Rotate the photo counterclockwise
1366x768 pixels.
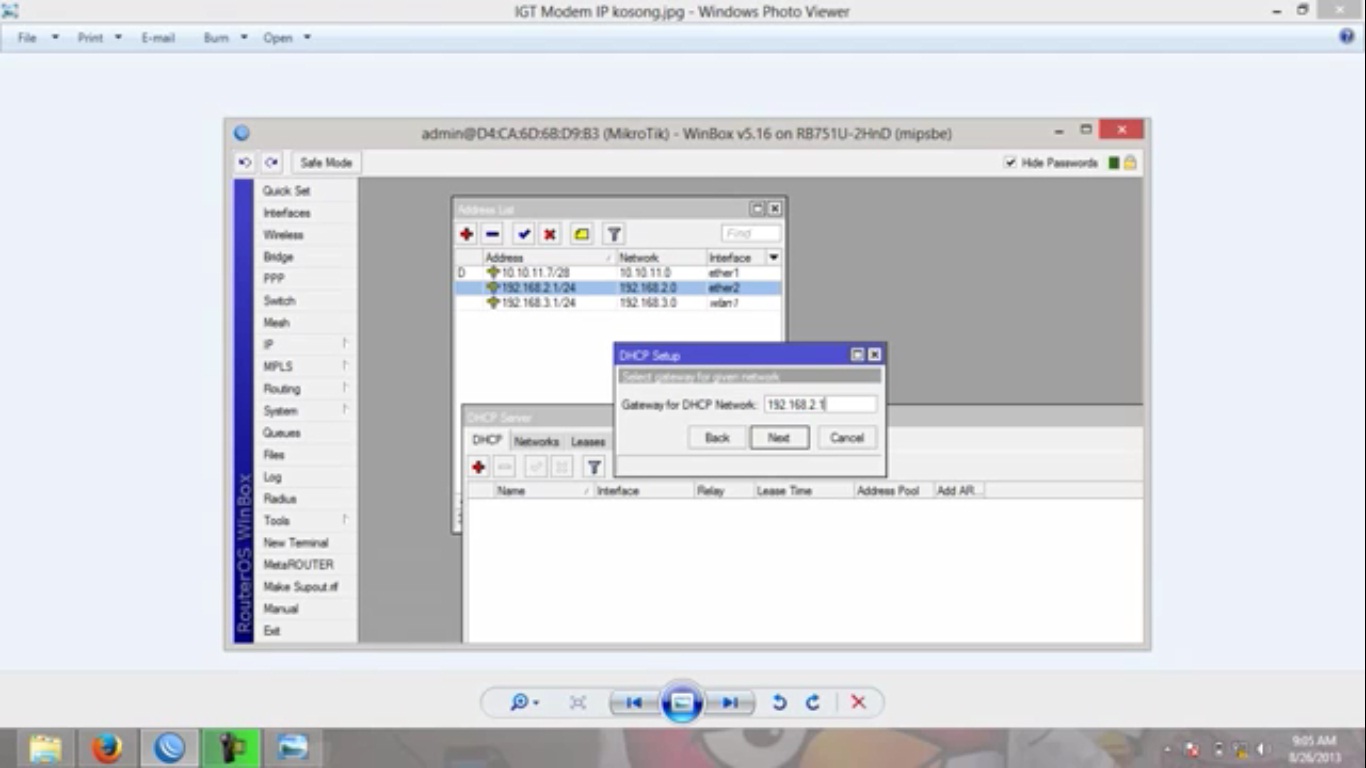click(779, 703)
